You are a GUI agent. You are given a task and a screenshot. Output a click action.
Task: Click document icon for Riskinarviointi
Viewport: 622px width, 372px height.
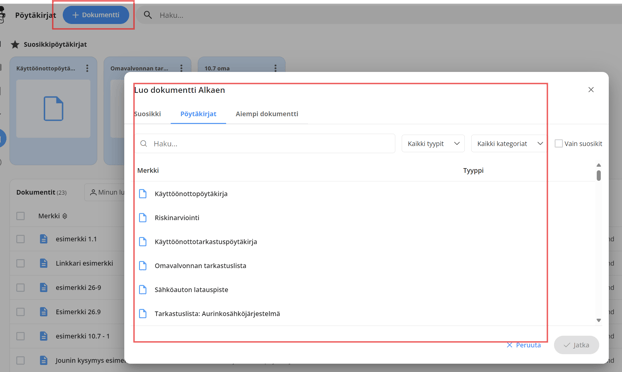click(143, 218)
